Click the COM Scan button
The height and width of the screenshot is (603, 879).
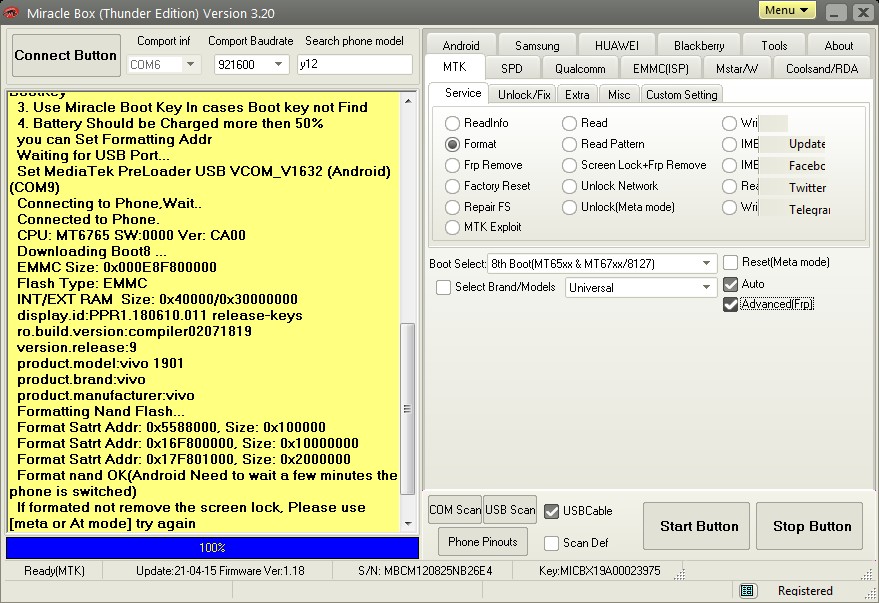coord(455,509)
